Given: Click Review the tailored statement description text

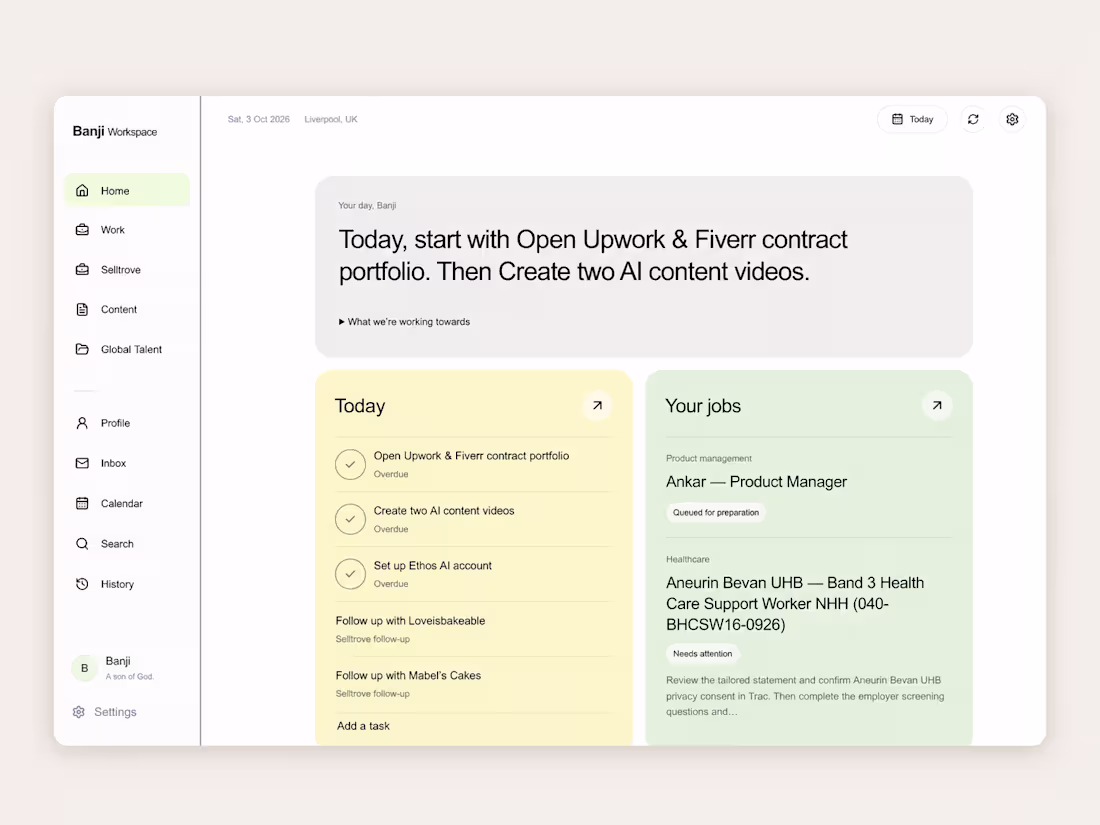Looking at the screenshot, I should 805,696.
